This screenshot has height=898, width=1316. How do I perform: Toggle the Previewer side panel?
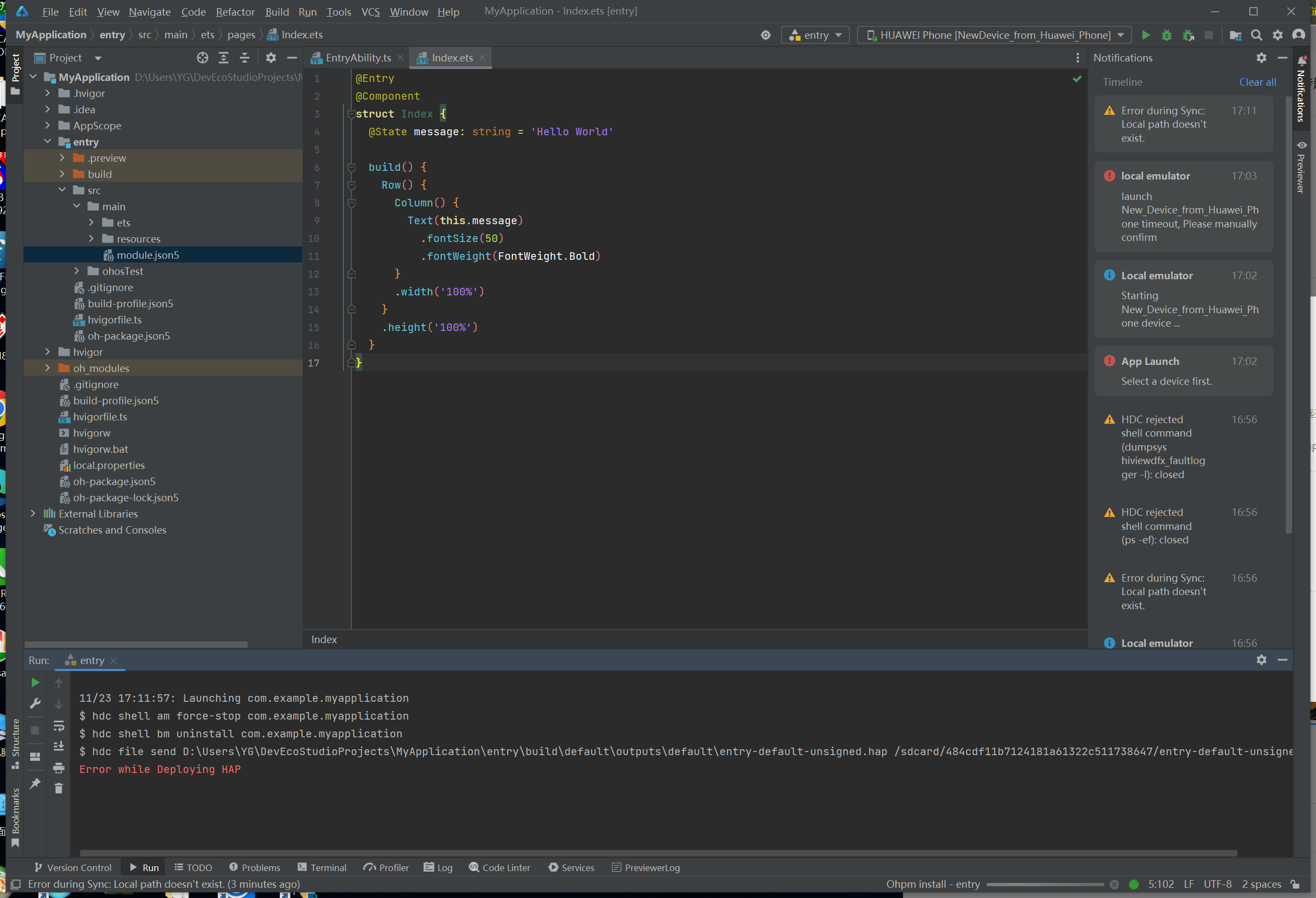click(x=1301, y=168)
